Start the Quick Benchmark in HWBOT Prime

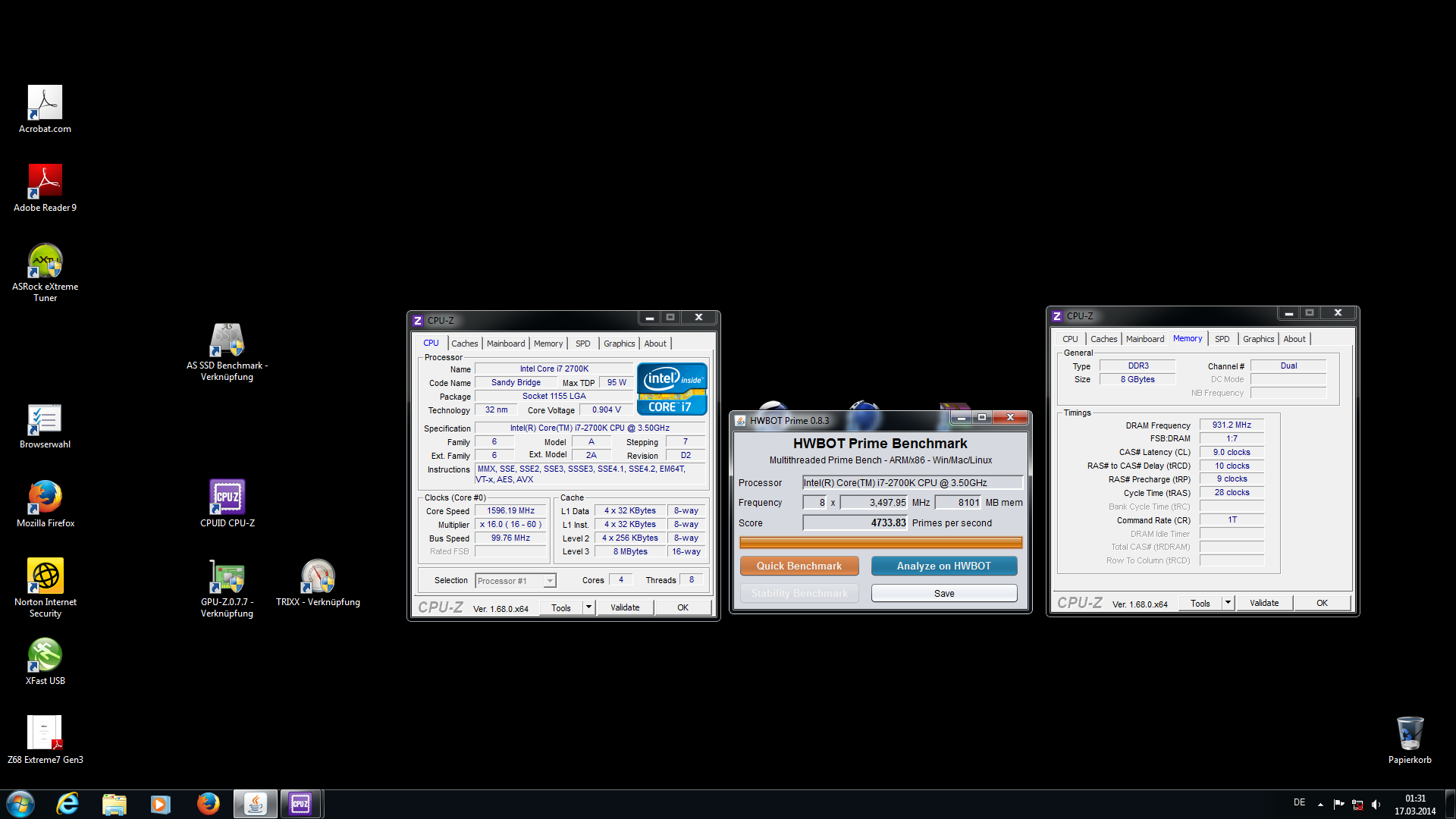[x=799, y=566]
